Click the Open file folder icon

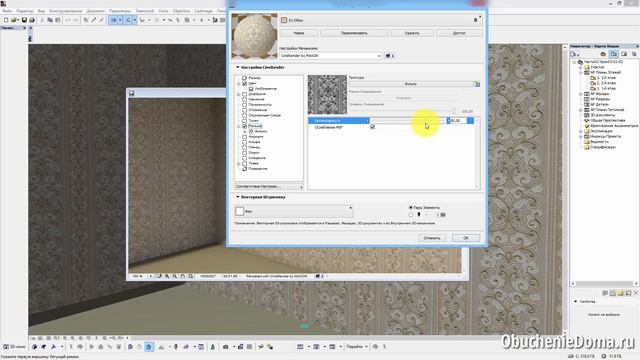[14, 20]
